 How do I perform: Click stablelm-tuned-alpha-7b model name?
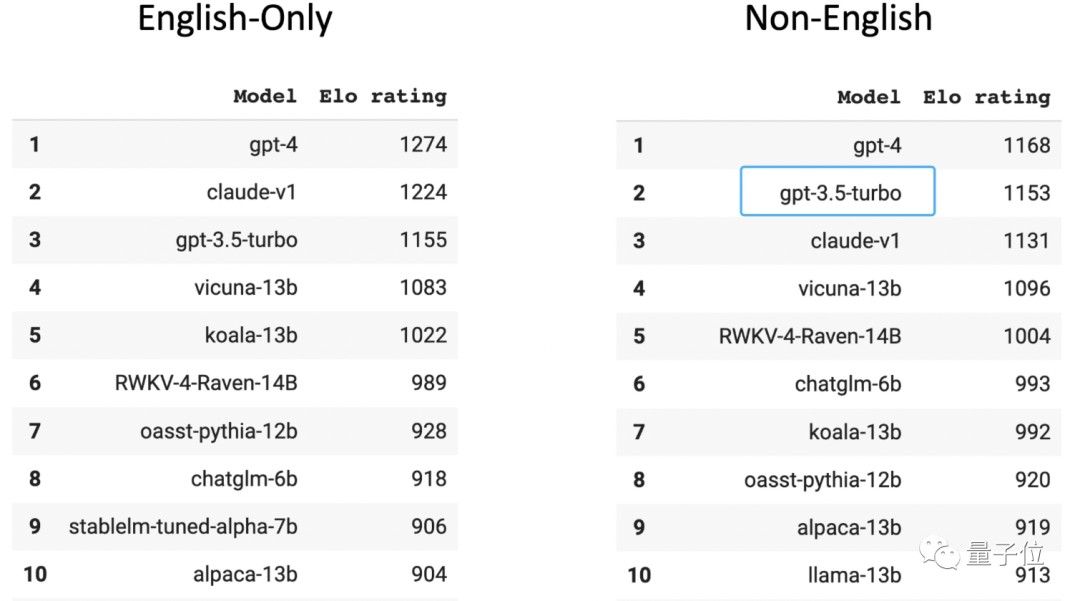[x=183, y=526]
